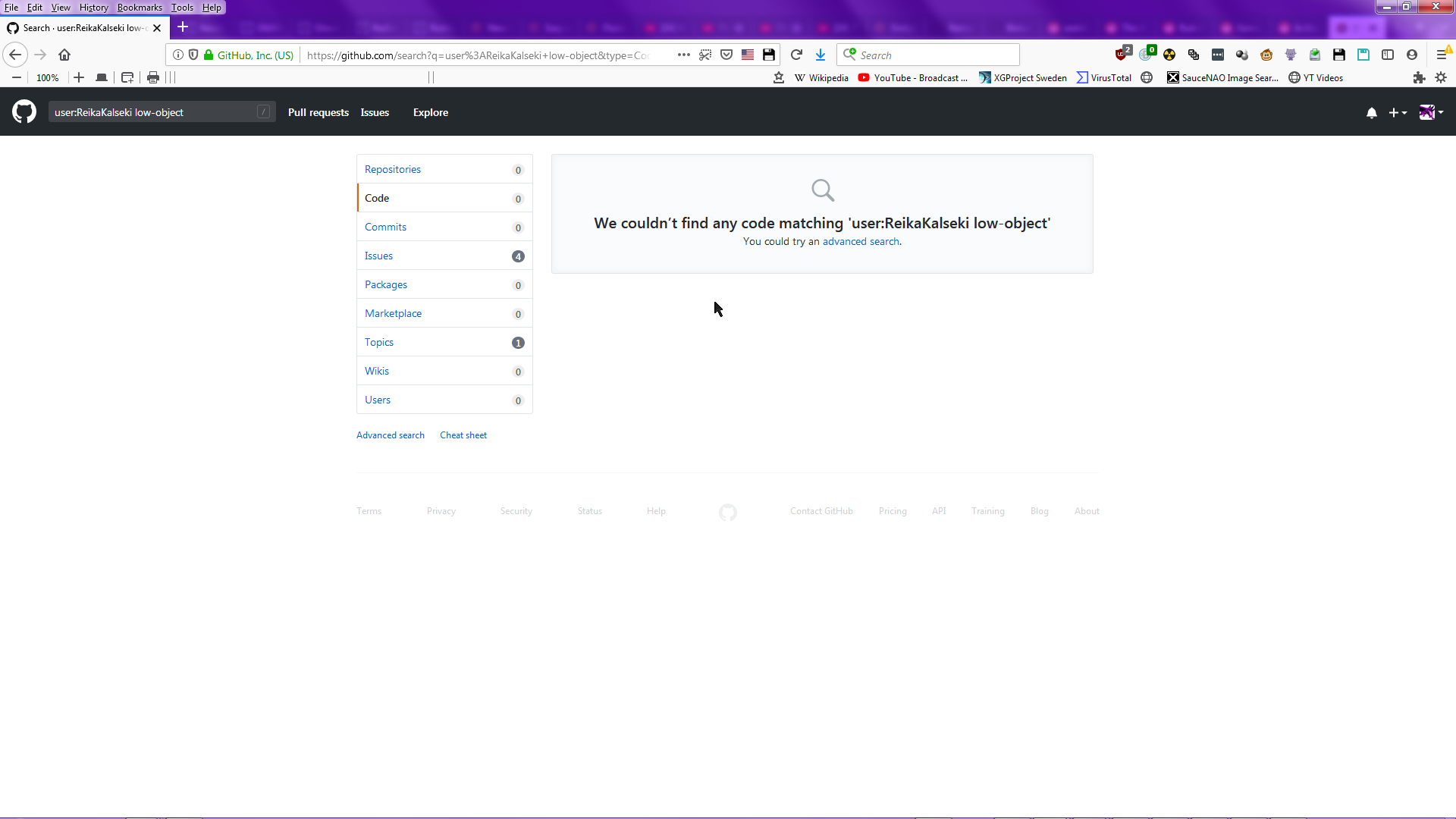Open the page actions three-dots menu
This screenshot has width=1456, height=819.
[x=683, y=55]
